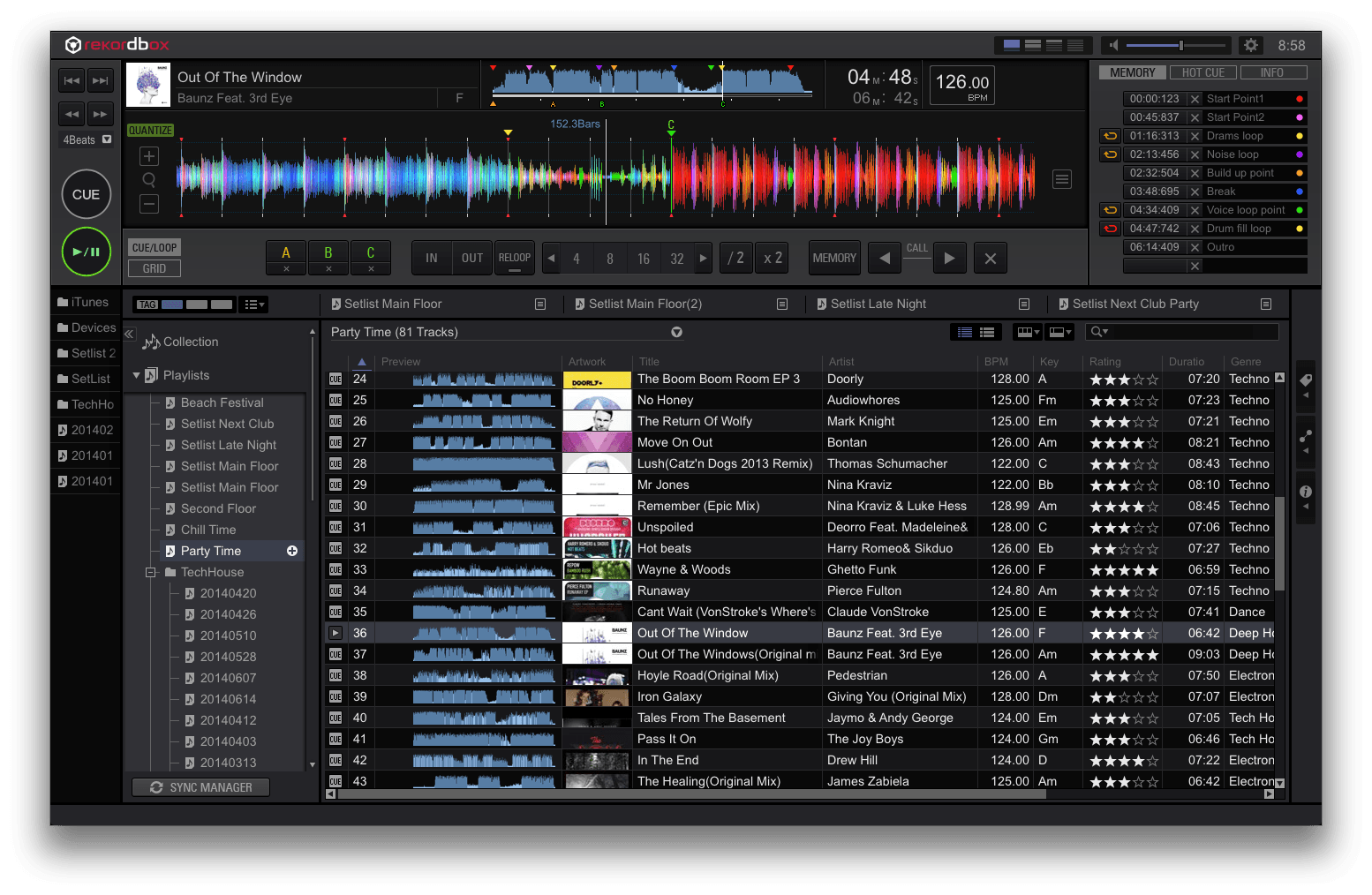
Task: Call previous memory cue arrow
Action: click(885, 259)
